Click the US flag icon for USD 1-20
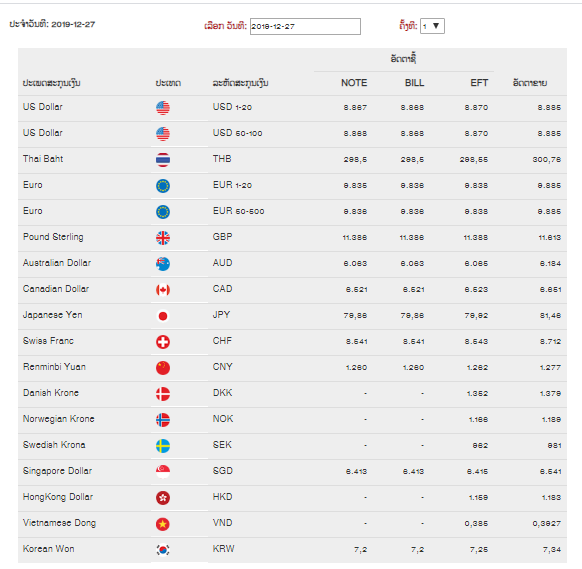Screen dimensions: 582x569 click(163, 108)
